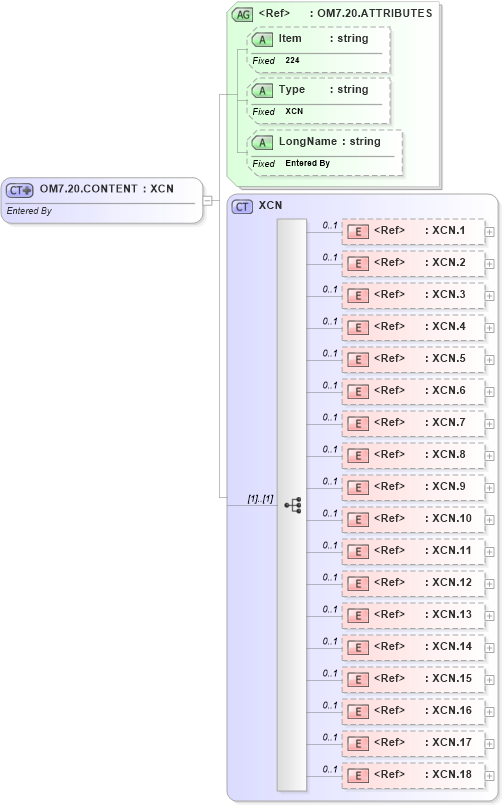Expand the XCN.5 element
The width and height of the screenshot is (502, 805).
click(x=489, y=360)
